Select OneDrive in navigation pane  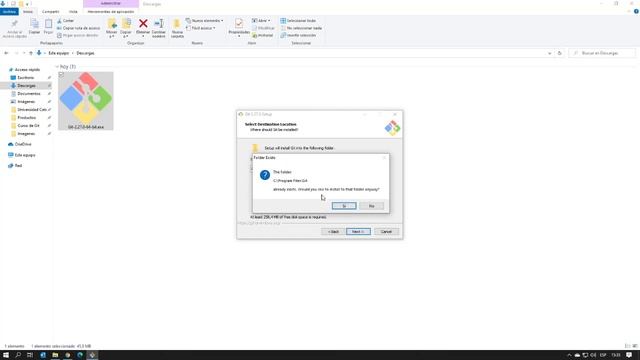tap(23, 144)
